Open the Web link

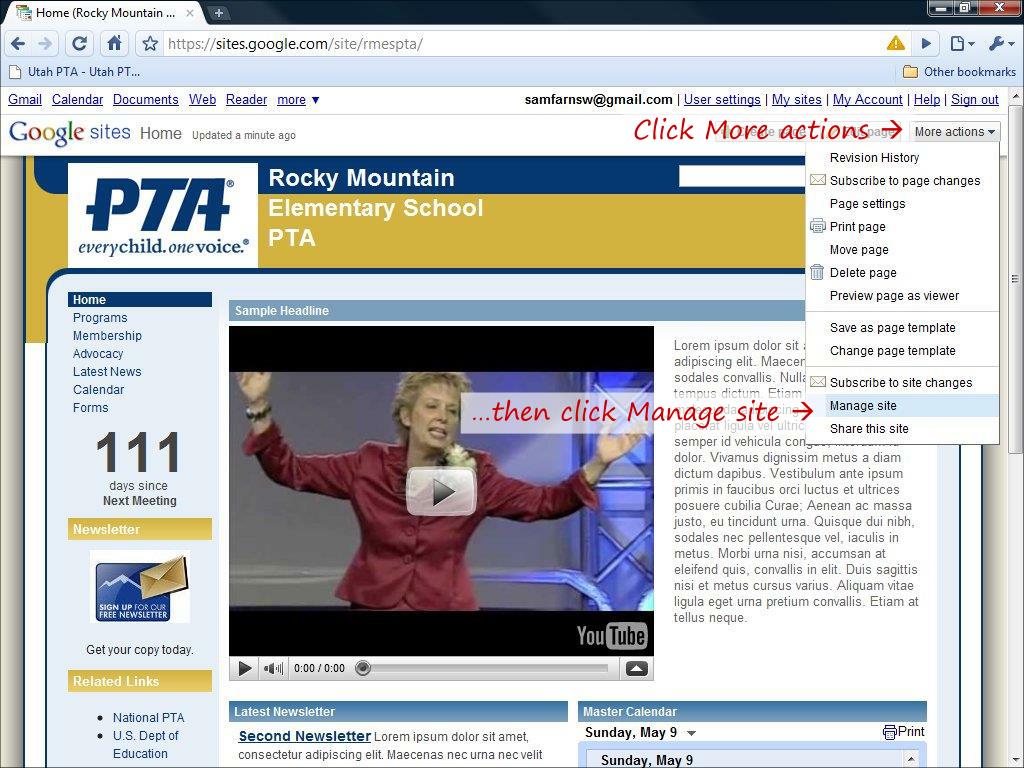(x=202, y=99)
